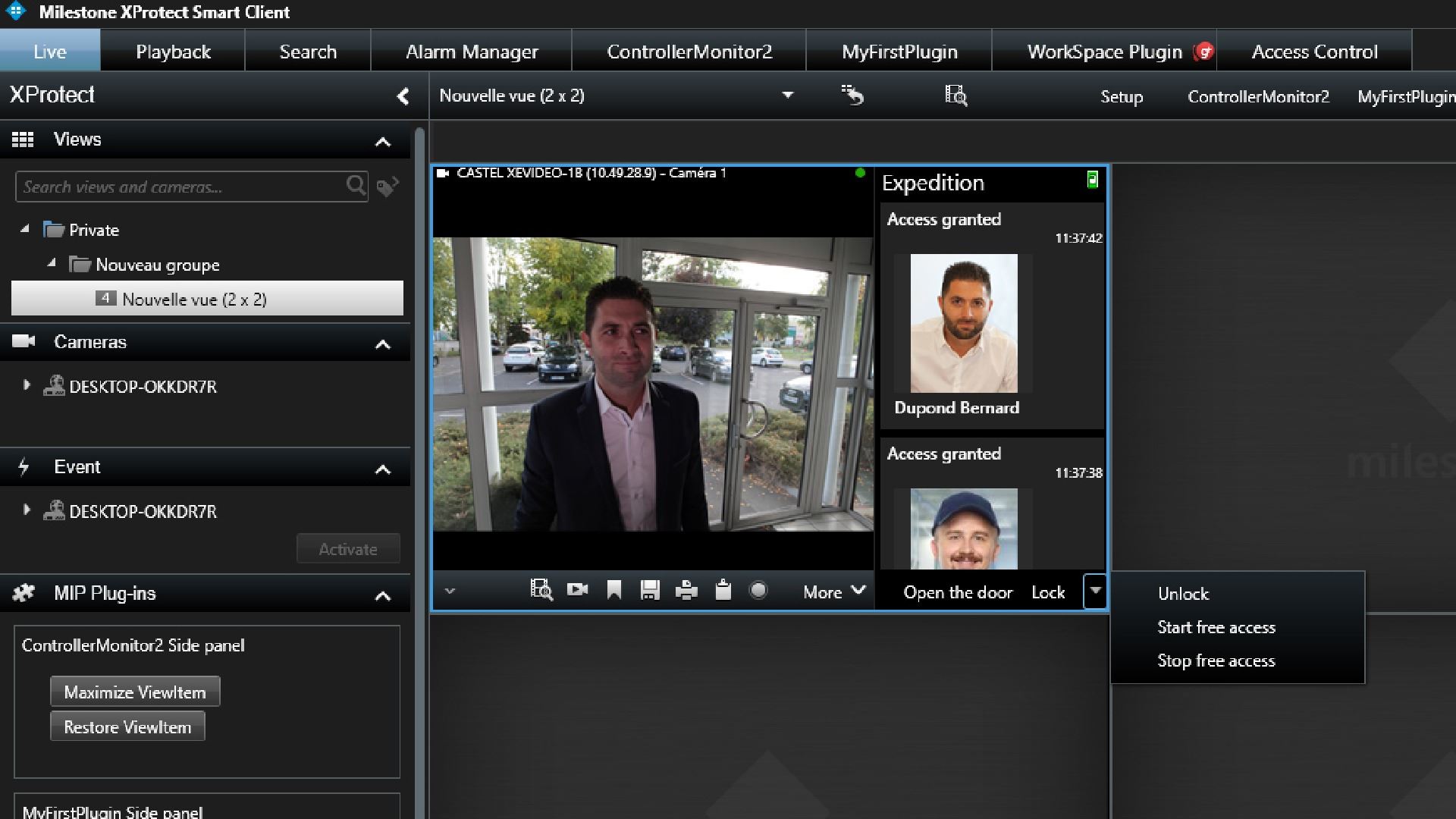
Task: Click the reload view icon in toolbar
Action: (x=852, y=96)
